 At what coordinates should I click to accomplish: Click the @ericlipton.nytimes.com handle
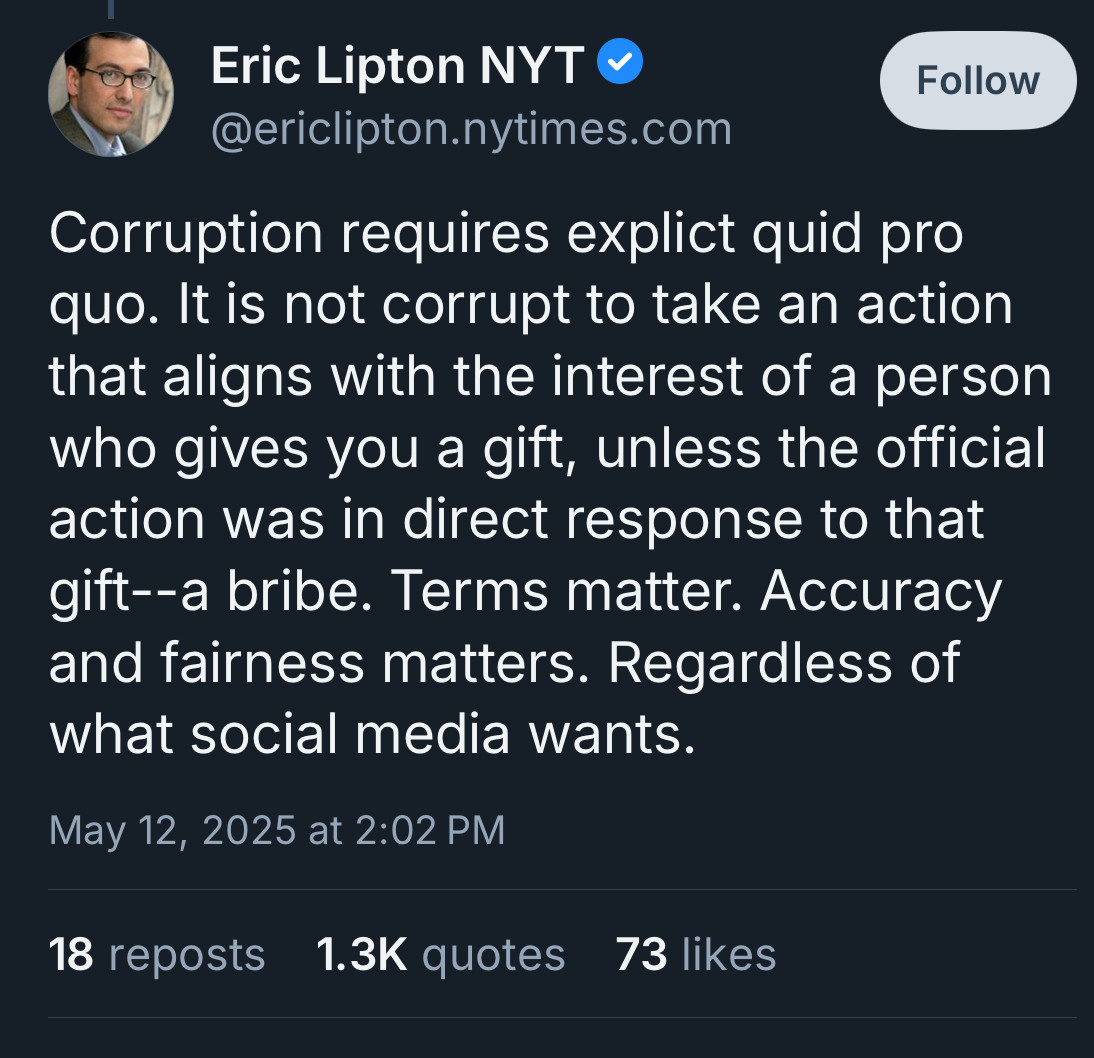click(471, 129)
